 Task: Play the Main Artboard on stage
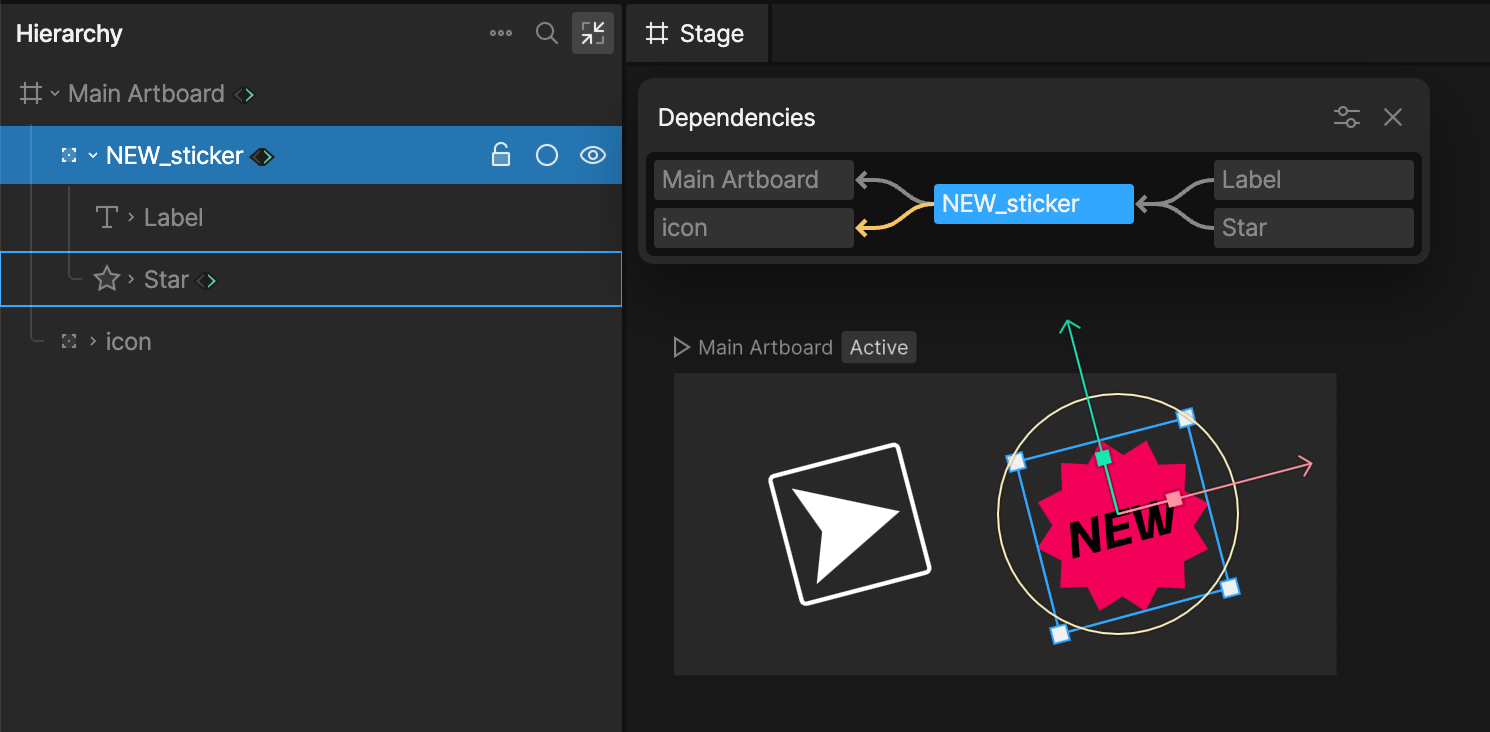click(682, 347)
